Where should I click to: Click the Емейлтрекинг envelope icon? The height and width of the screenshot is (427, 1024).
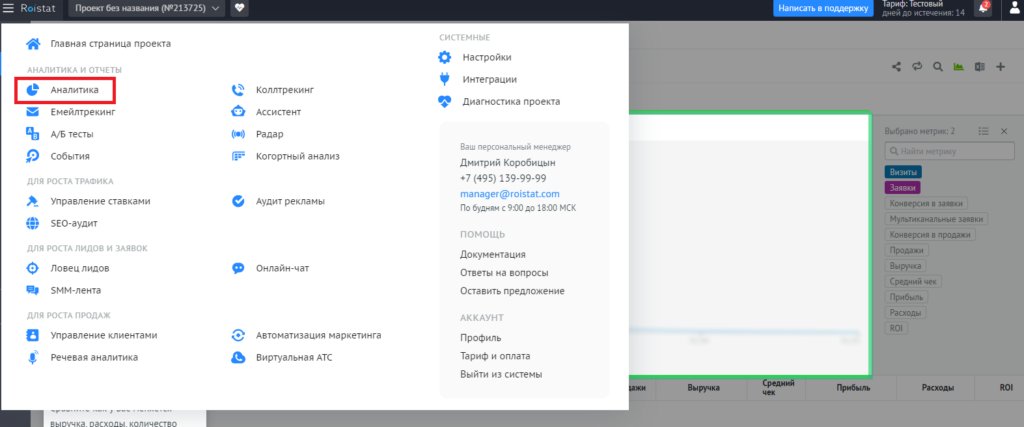(33, 112)
